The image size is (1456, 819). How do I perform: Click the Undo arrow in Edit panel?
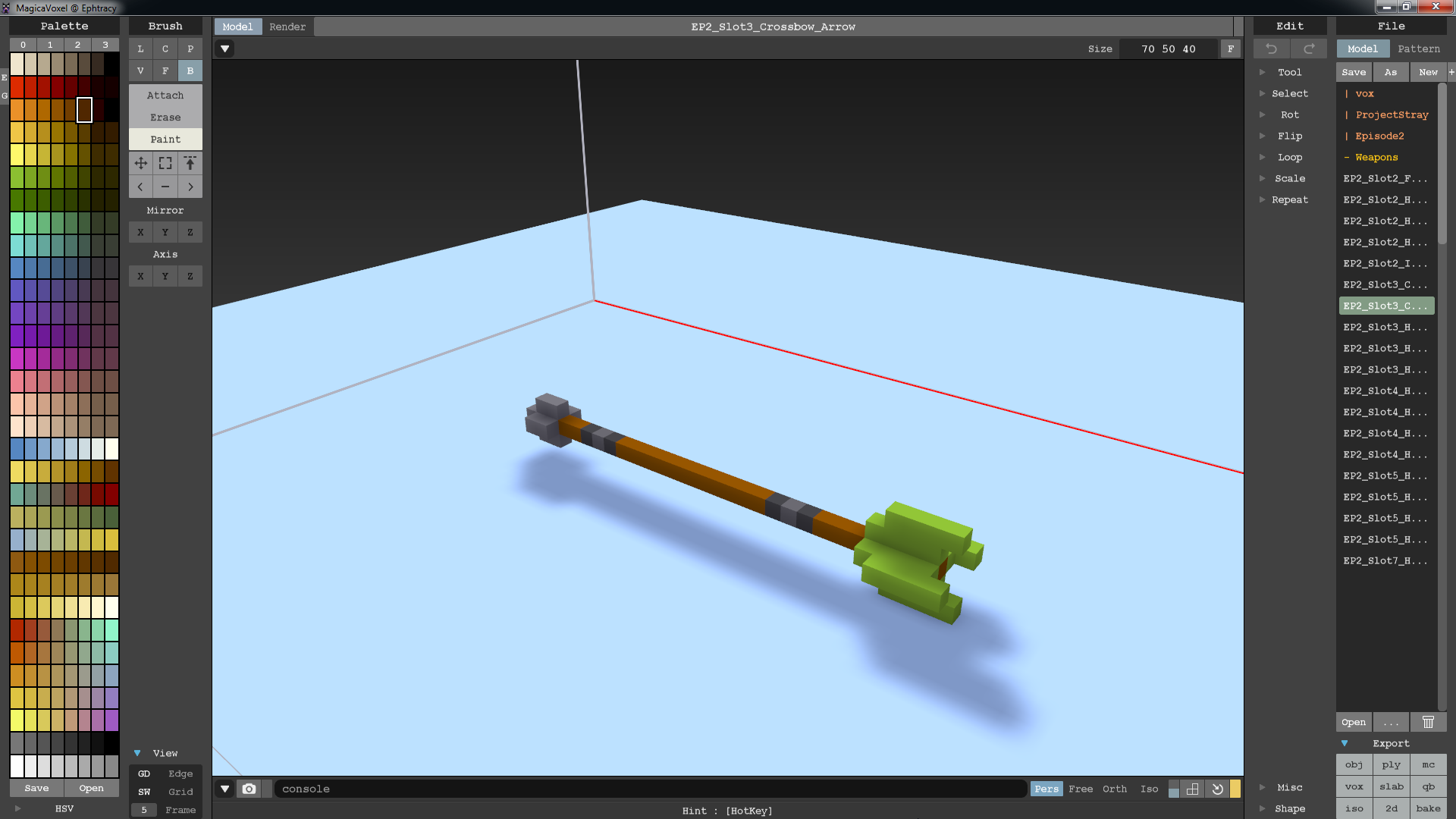point(1272,49)
